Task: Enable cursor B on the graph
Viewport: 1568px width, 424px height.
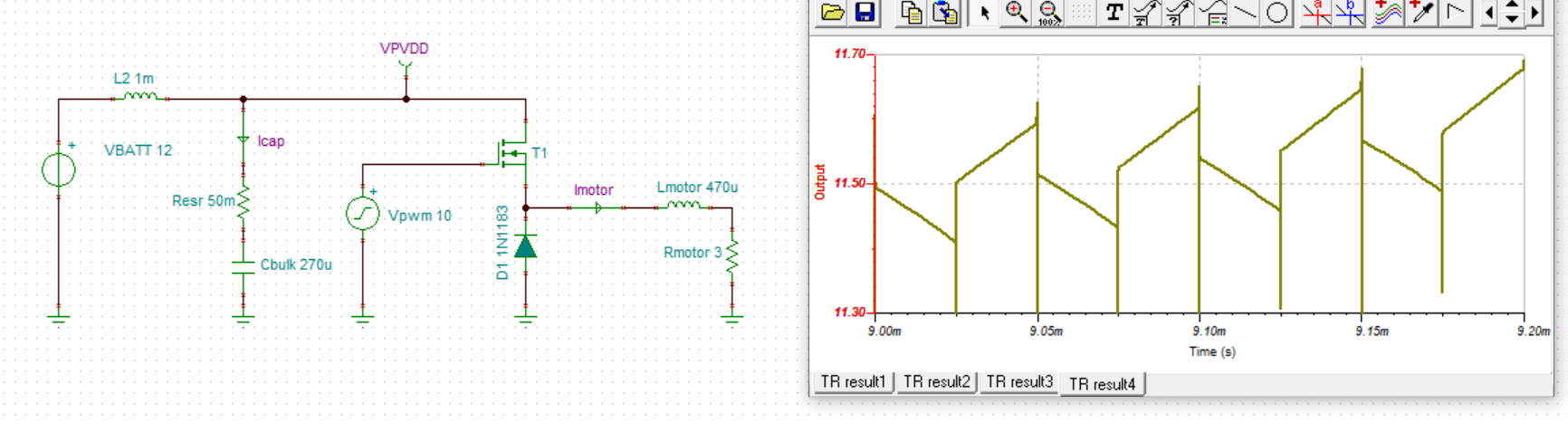Action: [x=1349, y=13]
